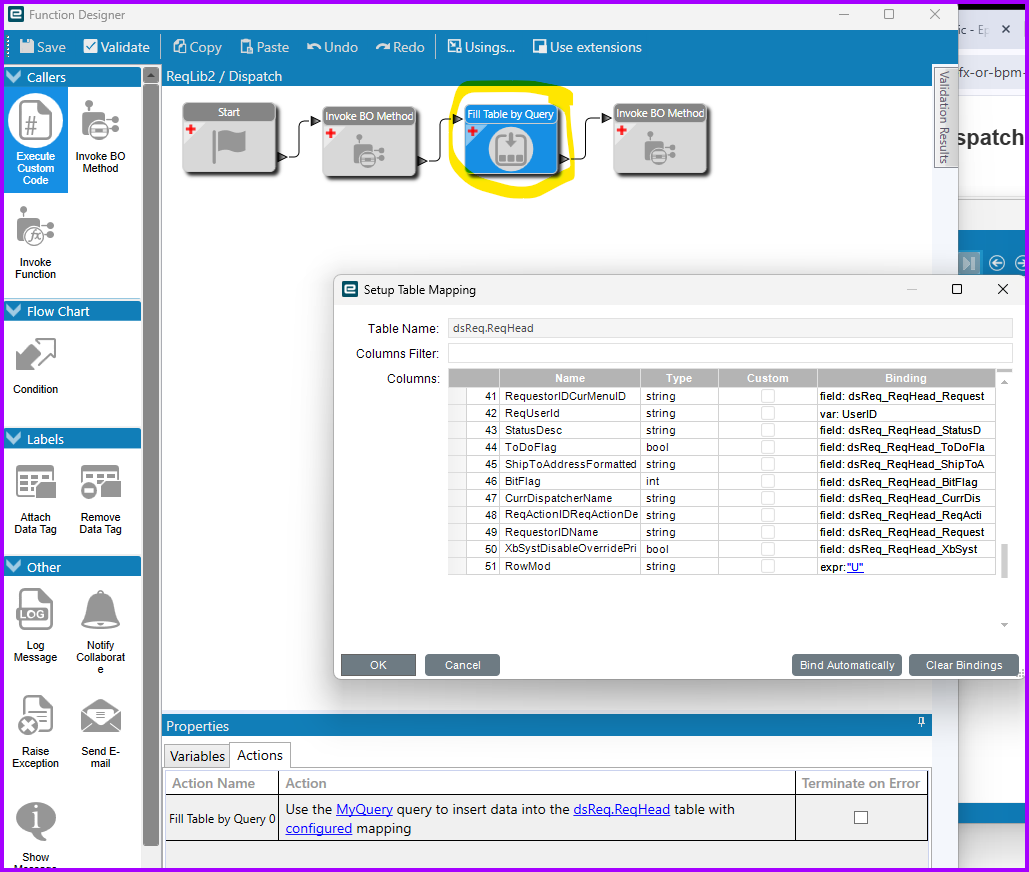Screen dimensions: 1029x872
Task: Switch to the Variables tab
Action: tap(197, 756)
